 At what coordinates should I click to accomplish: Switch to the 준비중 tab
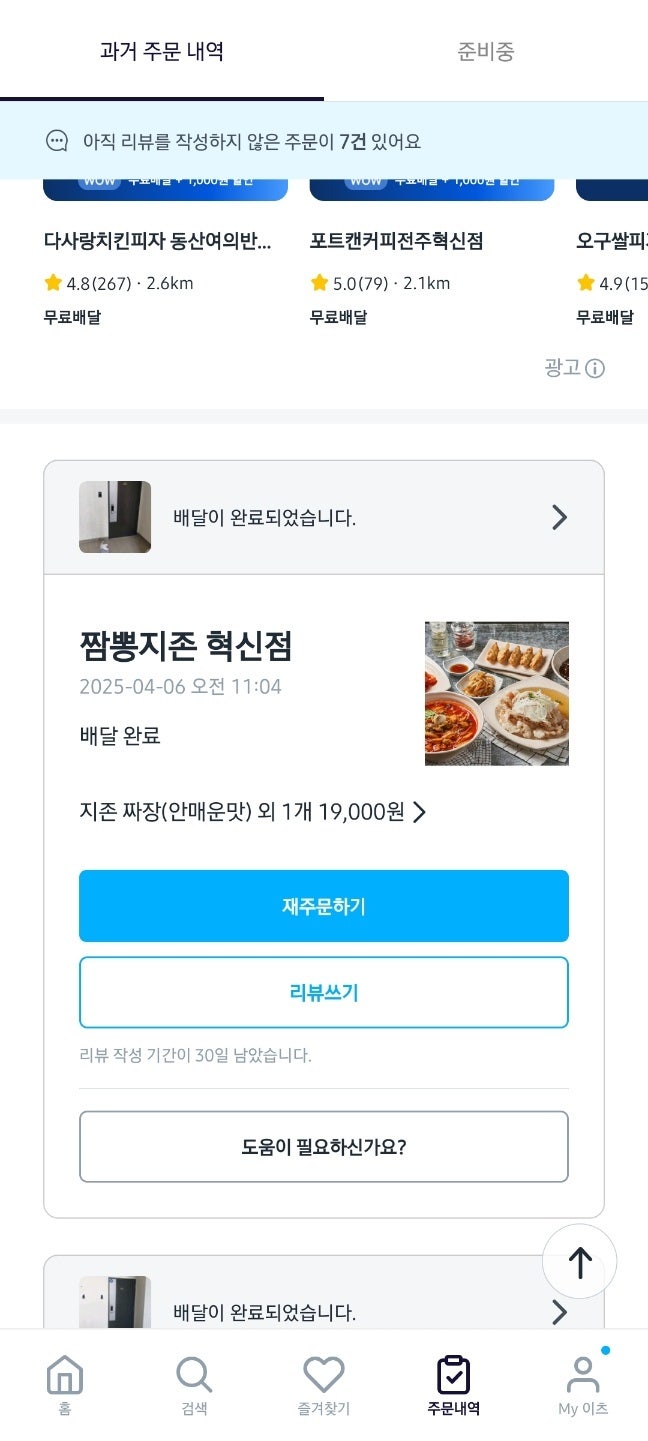coord(486,51)
